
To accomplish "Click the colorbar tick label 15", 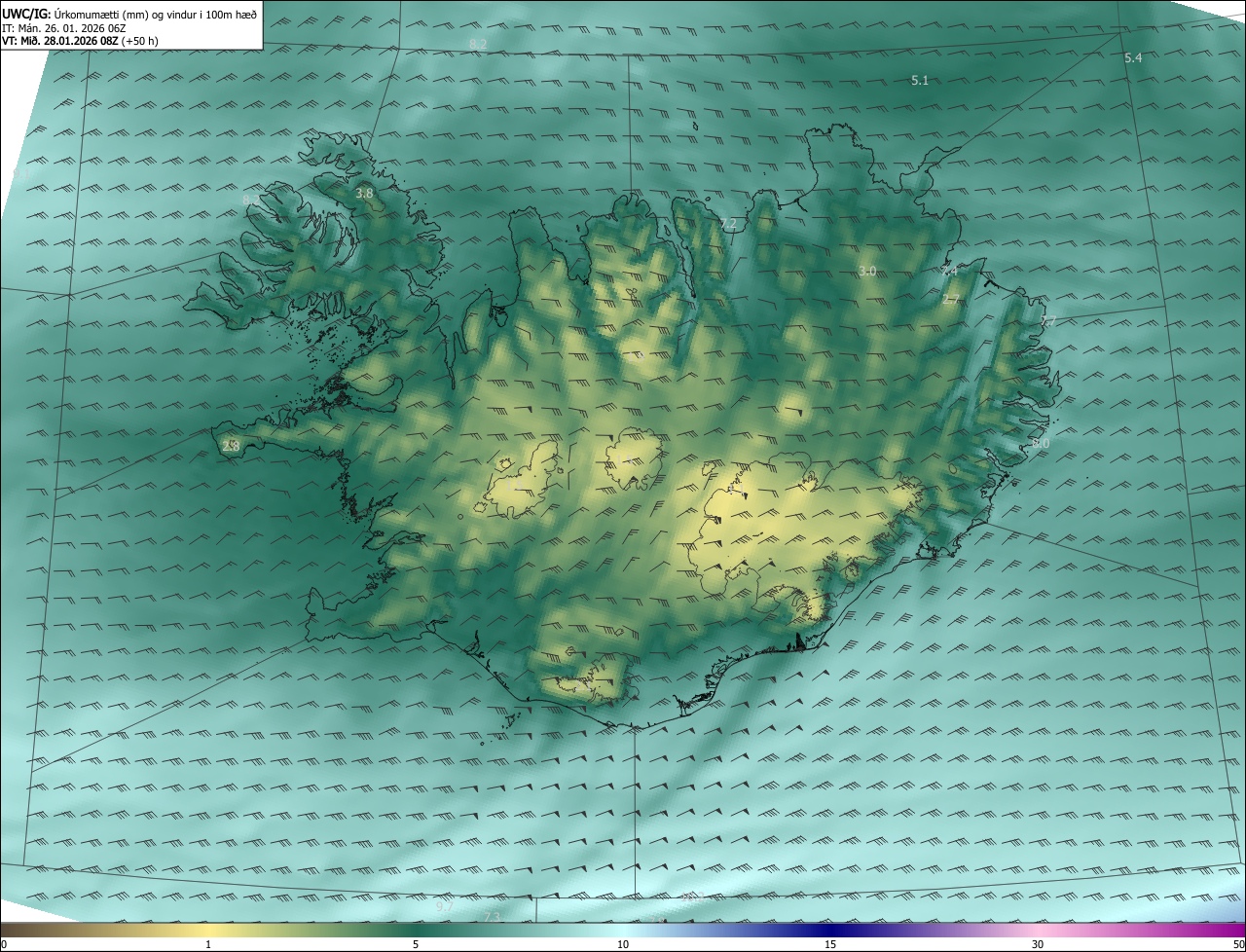I will pos(830,944).
